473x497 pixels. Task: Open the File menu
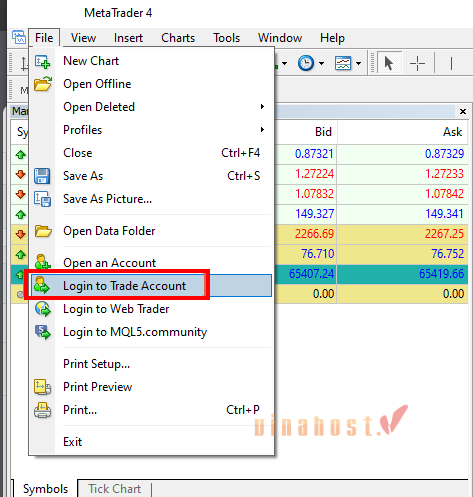click(x=44, y=38)
